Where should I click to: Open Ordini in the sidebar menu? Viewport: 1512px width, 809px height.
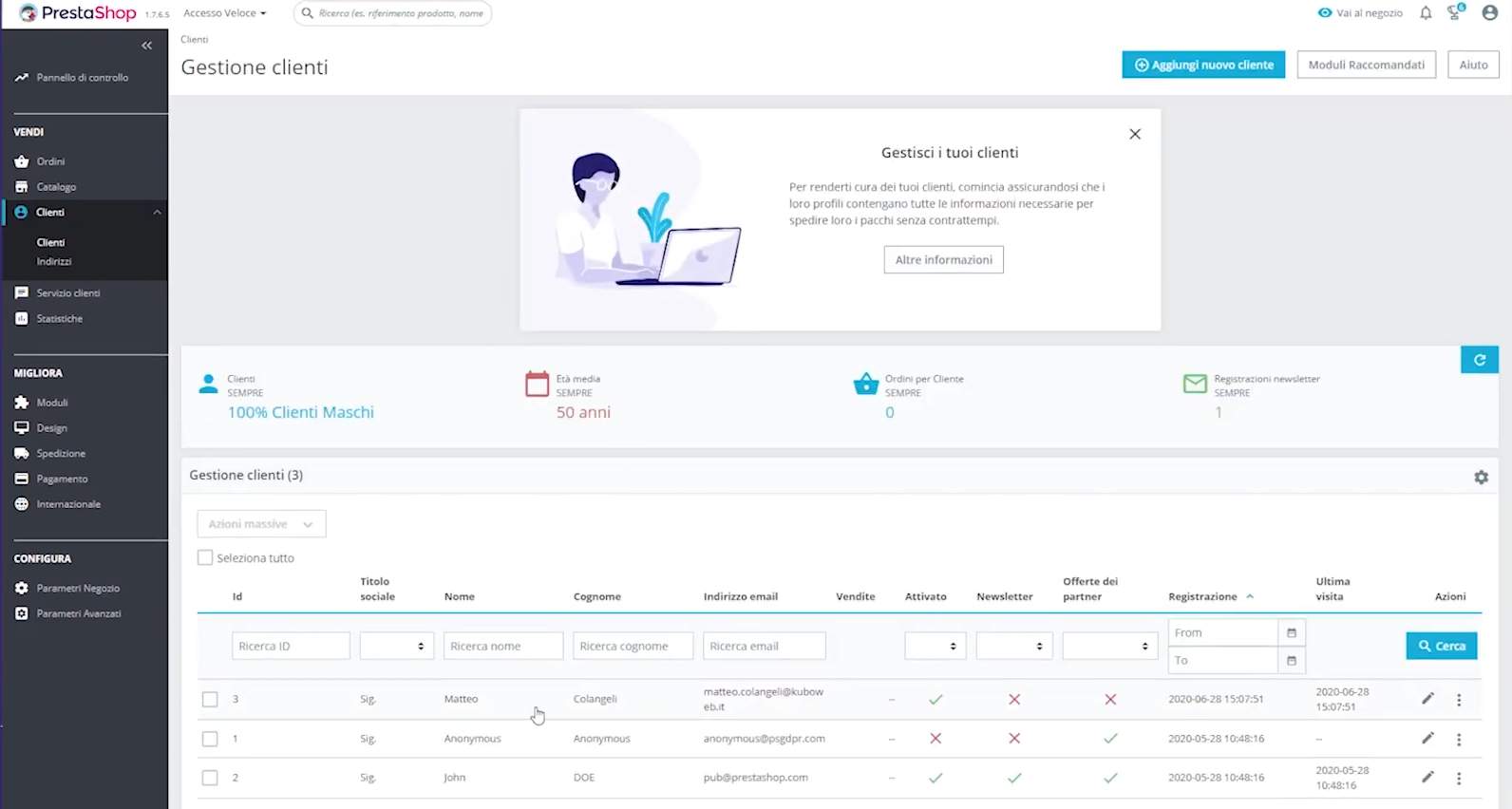tap(50, 161)
